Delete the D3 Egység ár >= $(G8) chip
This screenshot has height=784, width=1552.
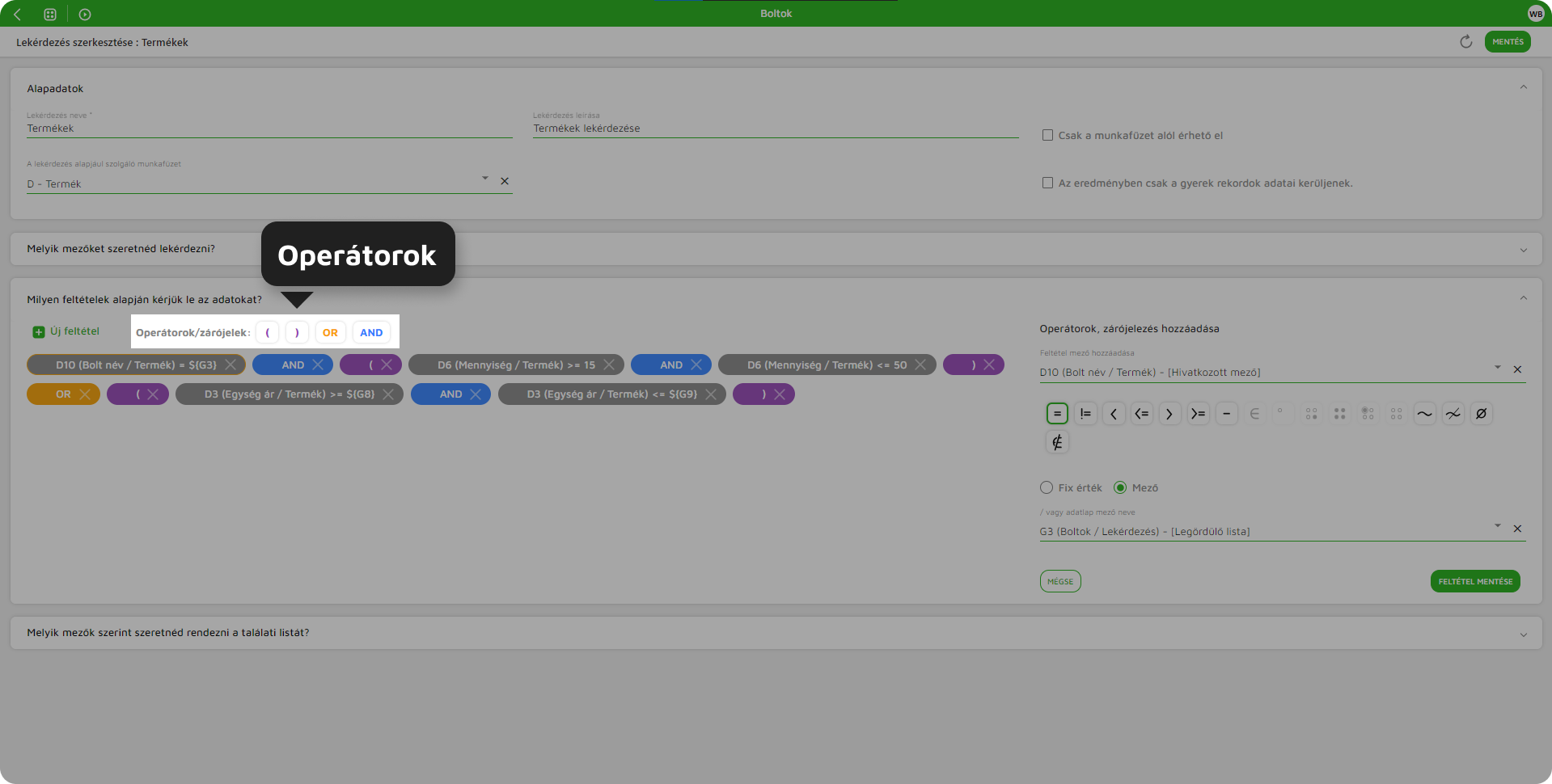coord(388,394)
